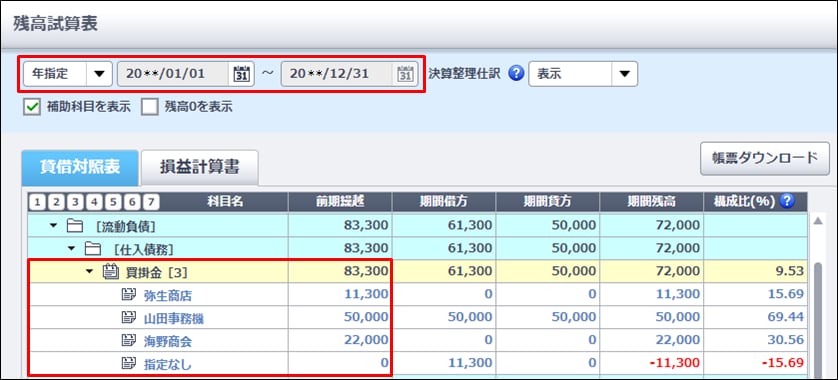
Task: Open the 弥生商店 sub-account link
Action: (x=167, y=295)
